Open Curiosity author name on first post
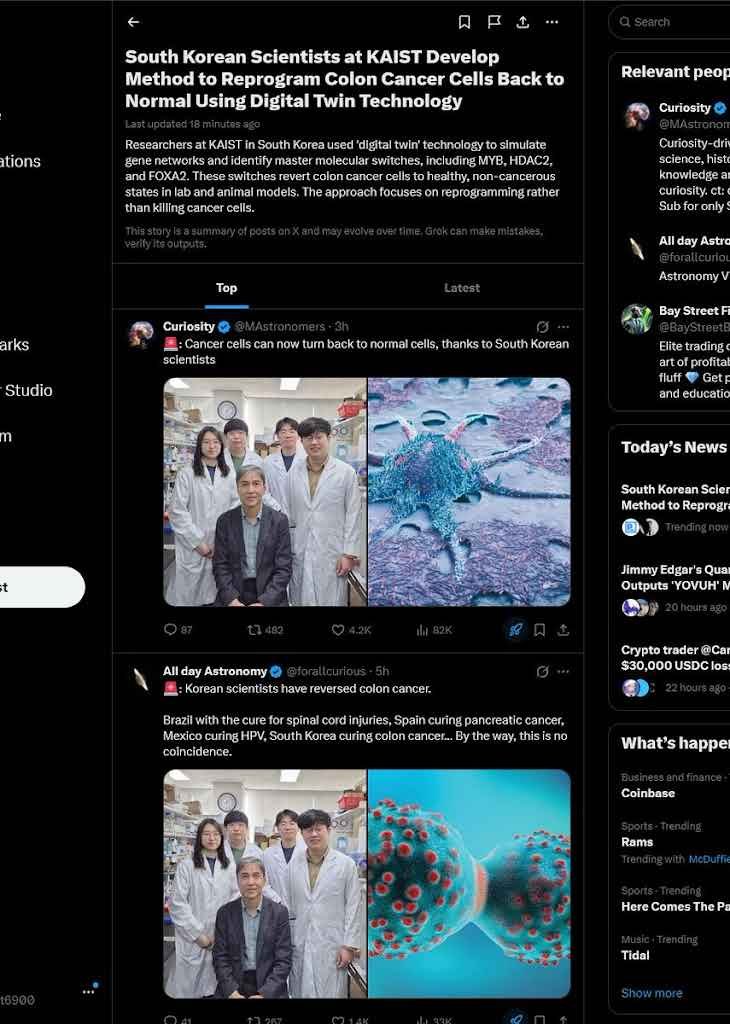 coord(189,327)
